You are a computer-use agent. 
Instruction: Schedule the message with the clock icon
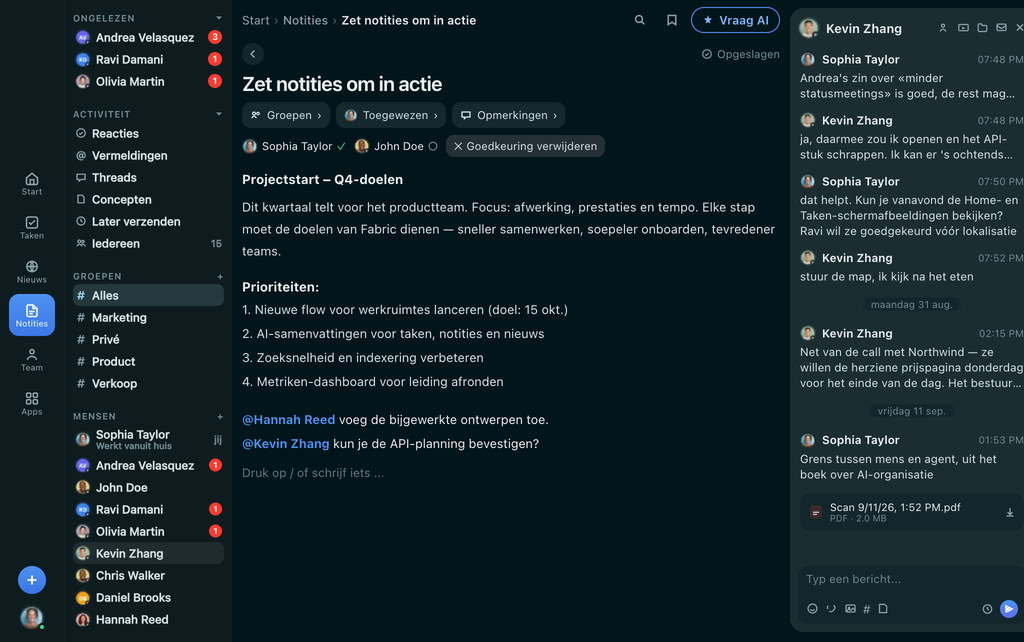click(987, 609)
